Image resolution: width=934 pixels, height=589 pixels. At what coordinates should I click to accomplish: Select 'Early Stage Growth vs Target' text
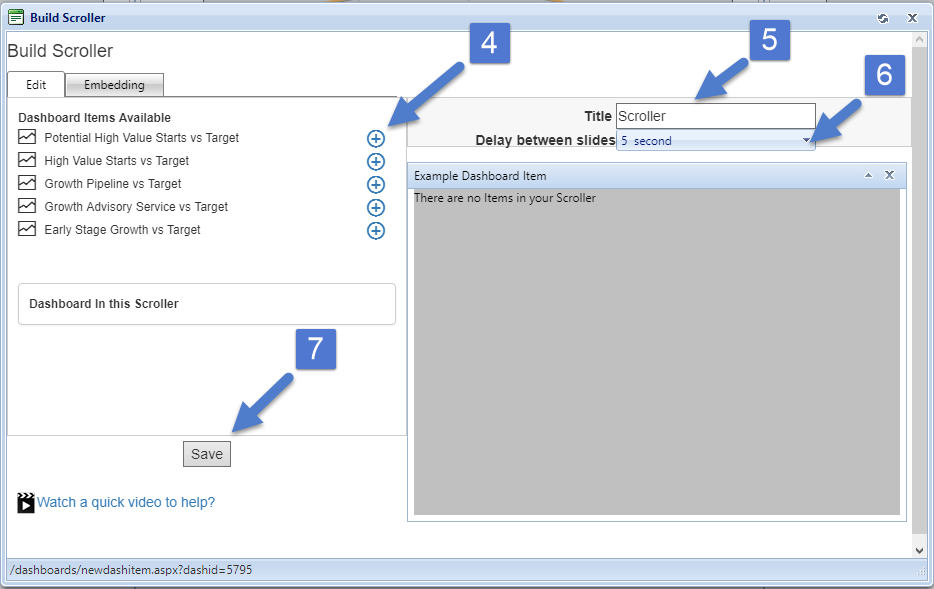(x=122, y=230)
